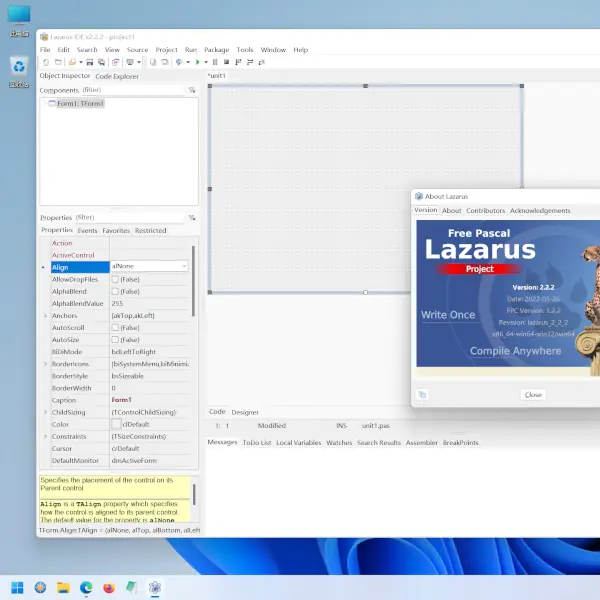Toggle the AllowDropFiles checkbox
The width and height of the screenshot is (600, 600).
tap(115, 279)
